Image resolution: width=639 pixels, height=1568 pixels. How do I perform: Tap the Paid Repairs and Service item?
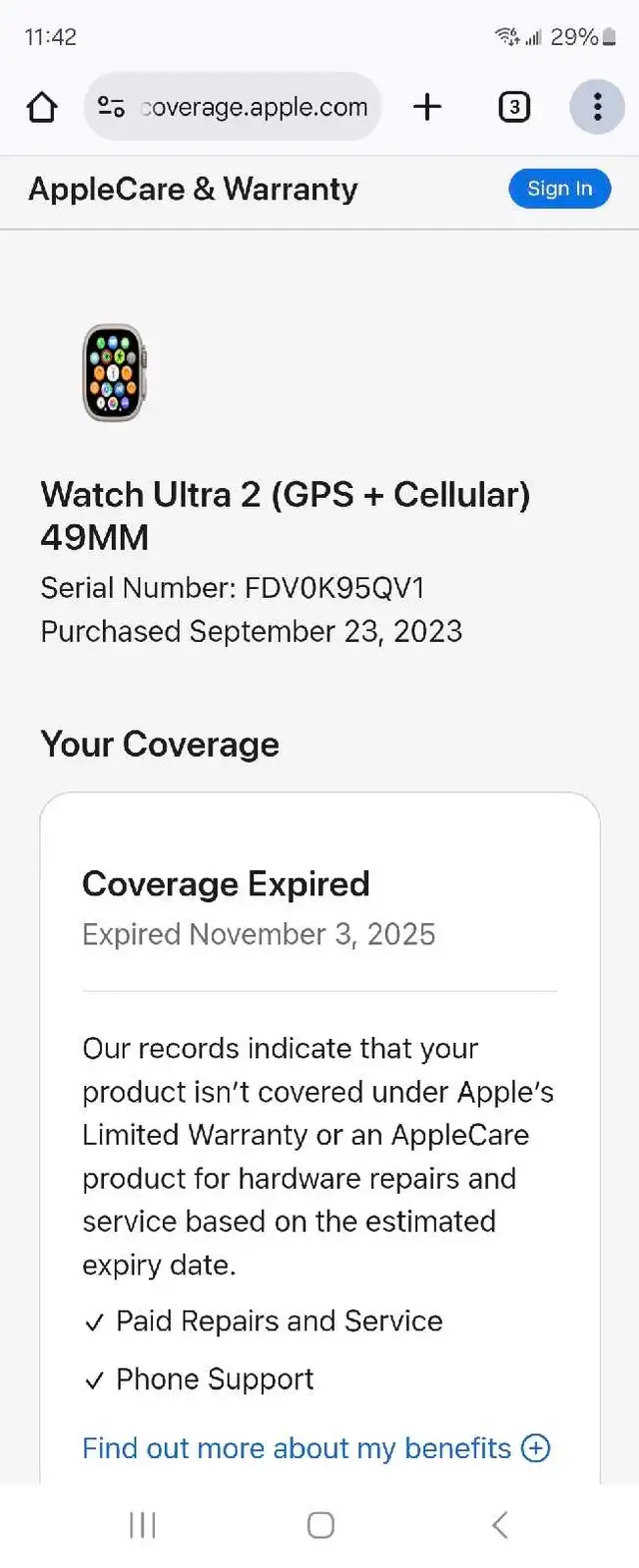click(x=279, y=1321)
